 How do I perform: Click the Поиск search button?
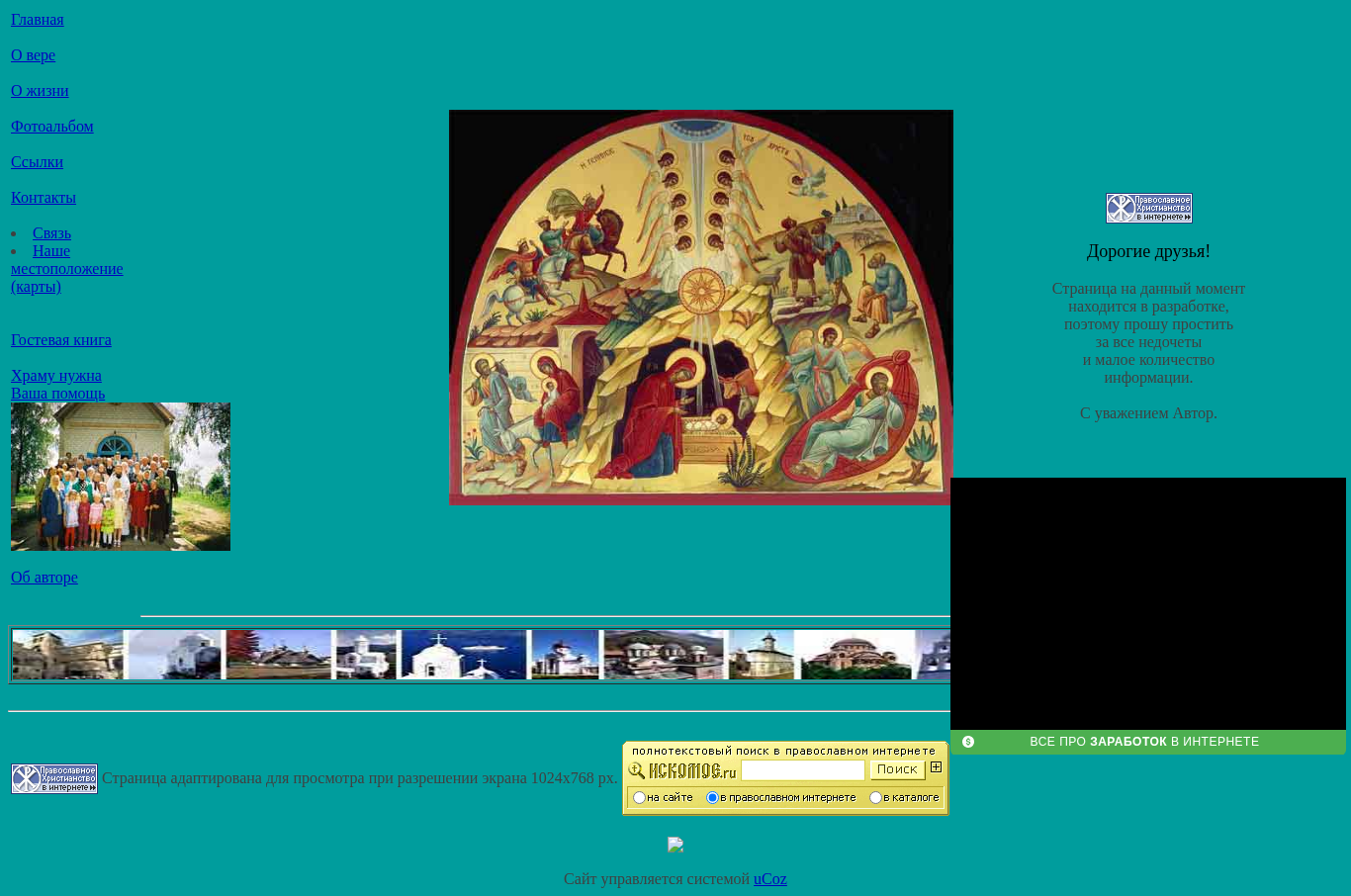[897, 769]
